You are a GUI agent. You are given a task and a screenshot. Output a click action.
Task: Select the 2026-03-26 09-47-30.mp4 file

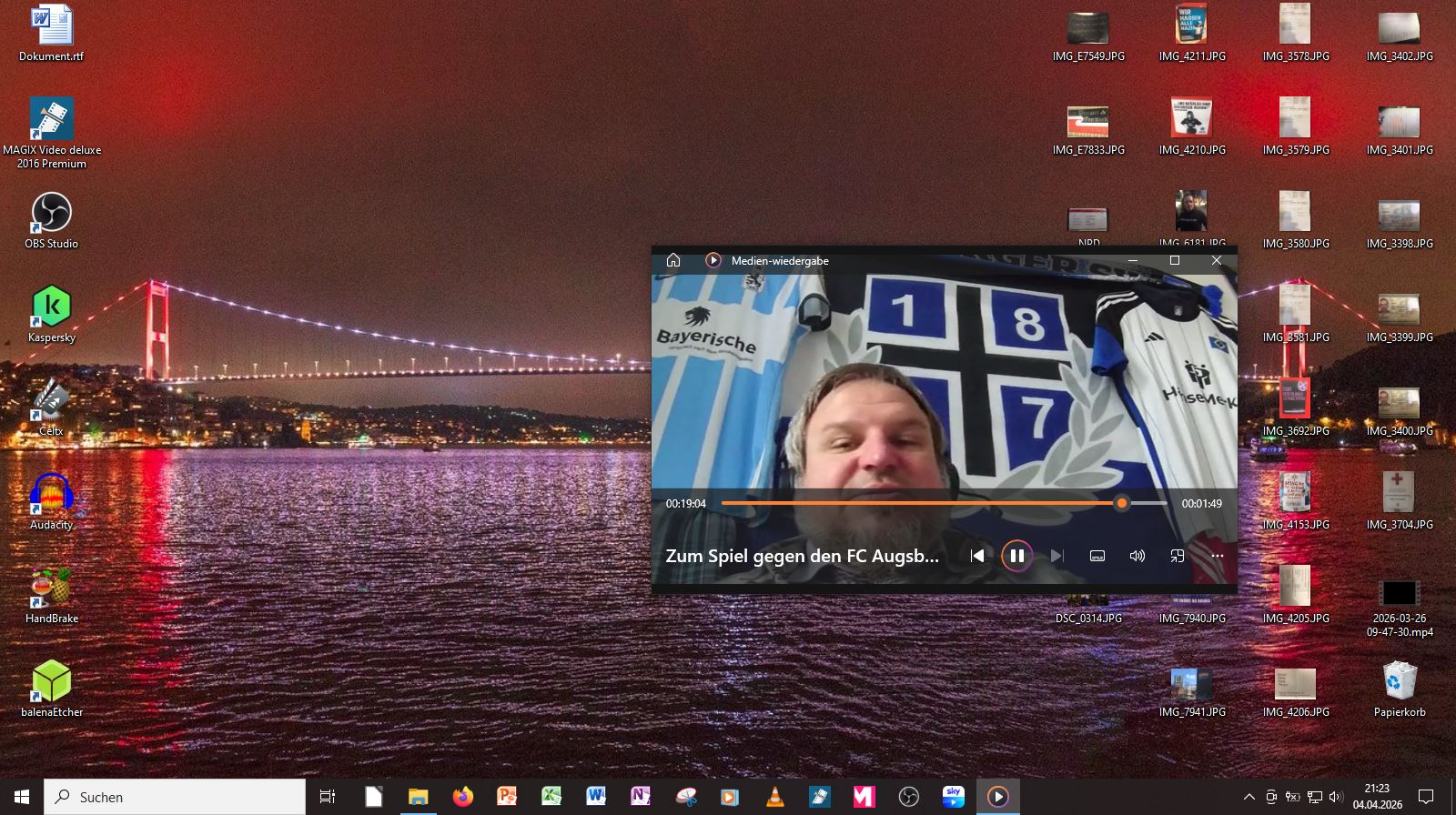pos(1399,608)
